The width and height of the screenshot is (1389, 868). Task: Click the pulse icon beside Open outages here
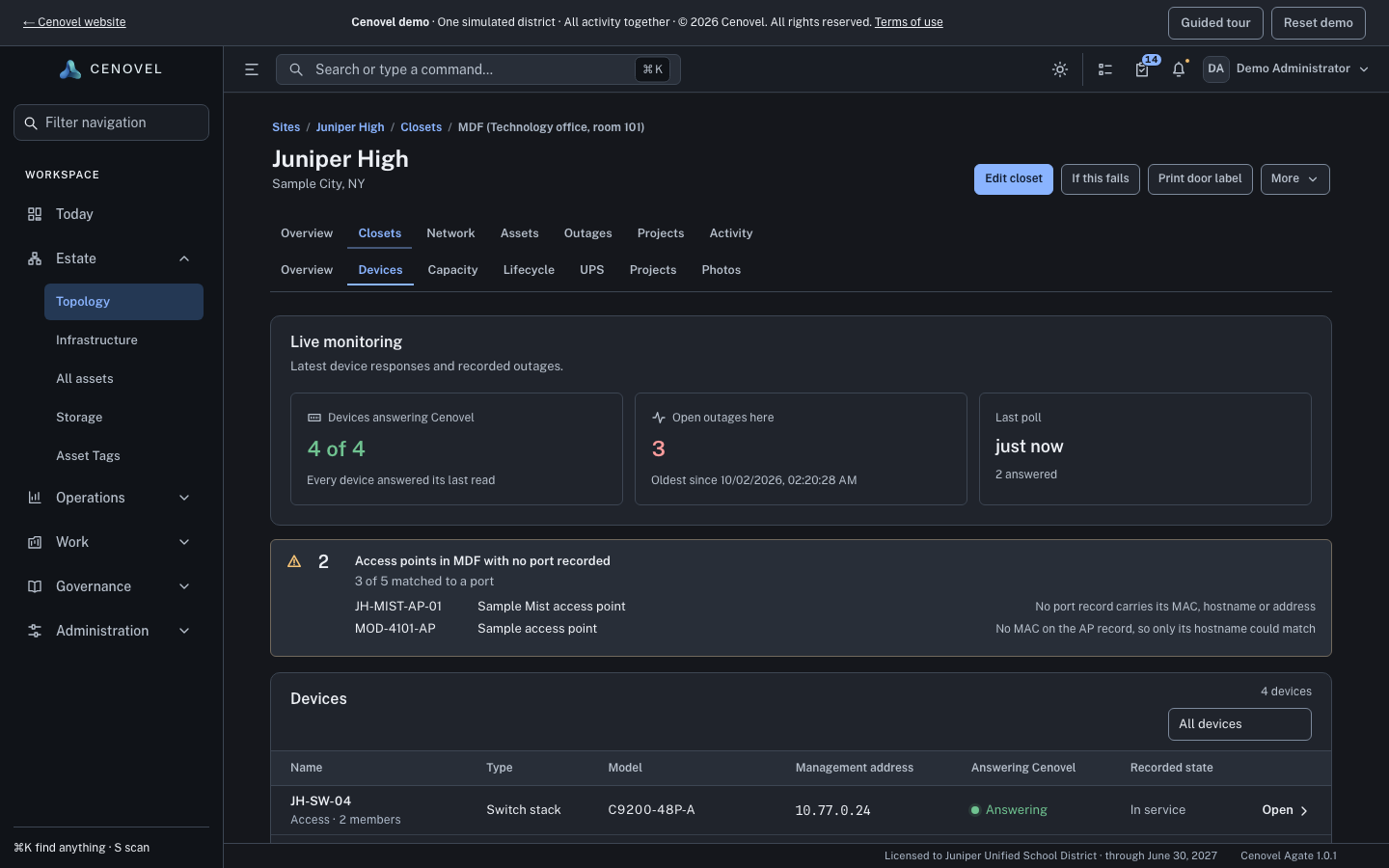pyautogui.click(x=659, y=418)
